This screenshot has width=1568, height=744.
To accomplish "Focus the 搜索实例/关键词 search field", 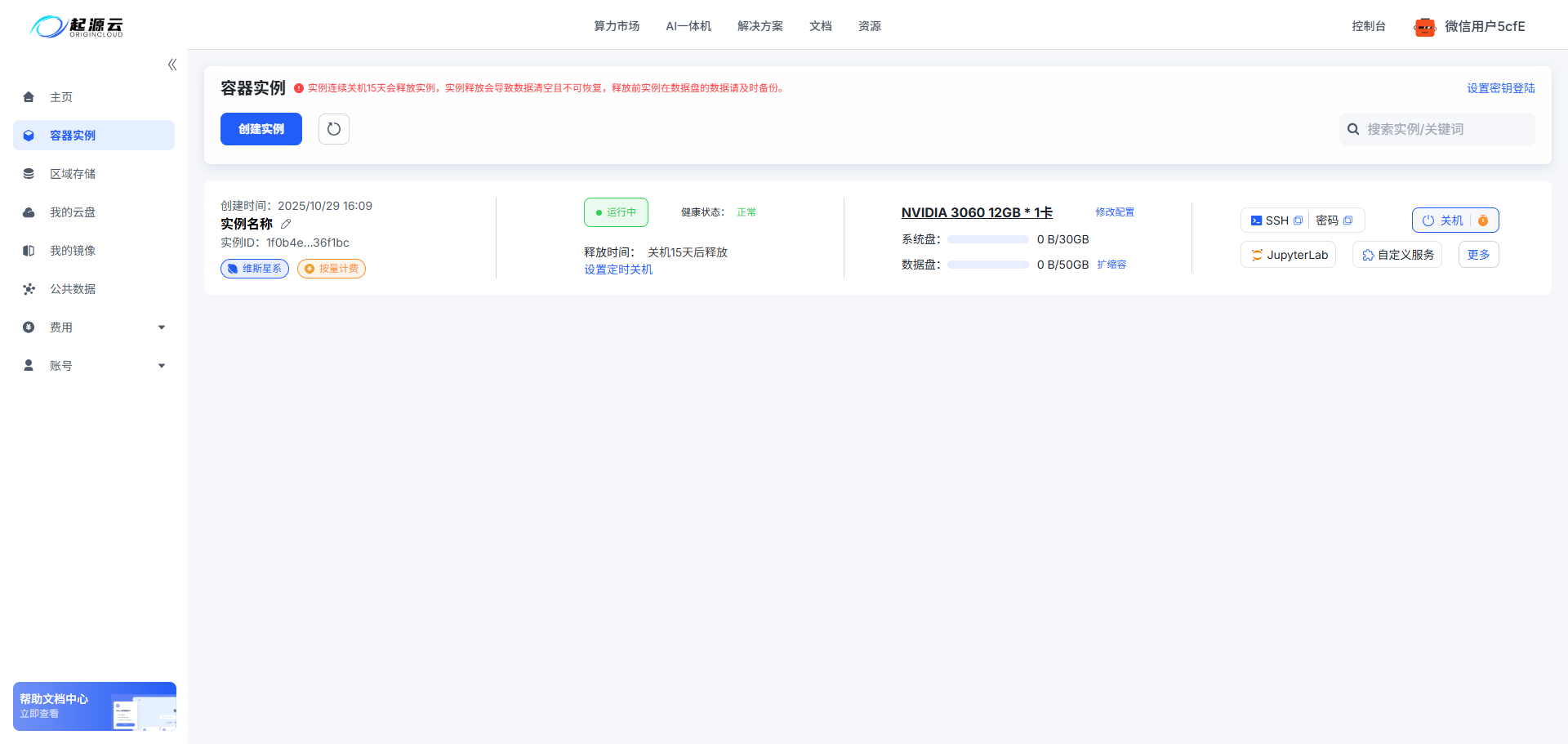I will pos(1437,129).
